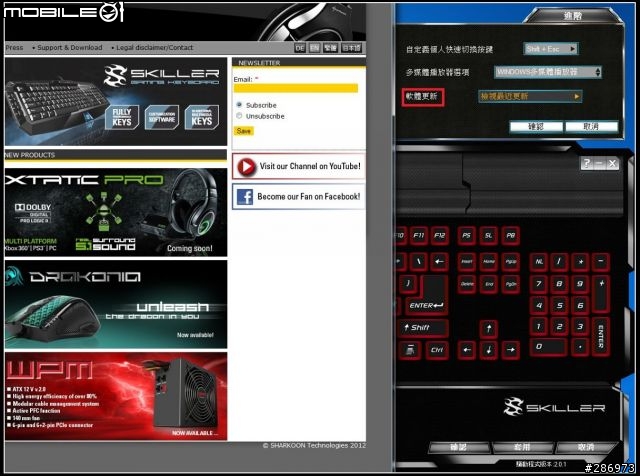This screenshot has width=640, height=476.
Task: Click the 套用 apply button at bottom
Action: pyautogui.click(x=522, y=447)
